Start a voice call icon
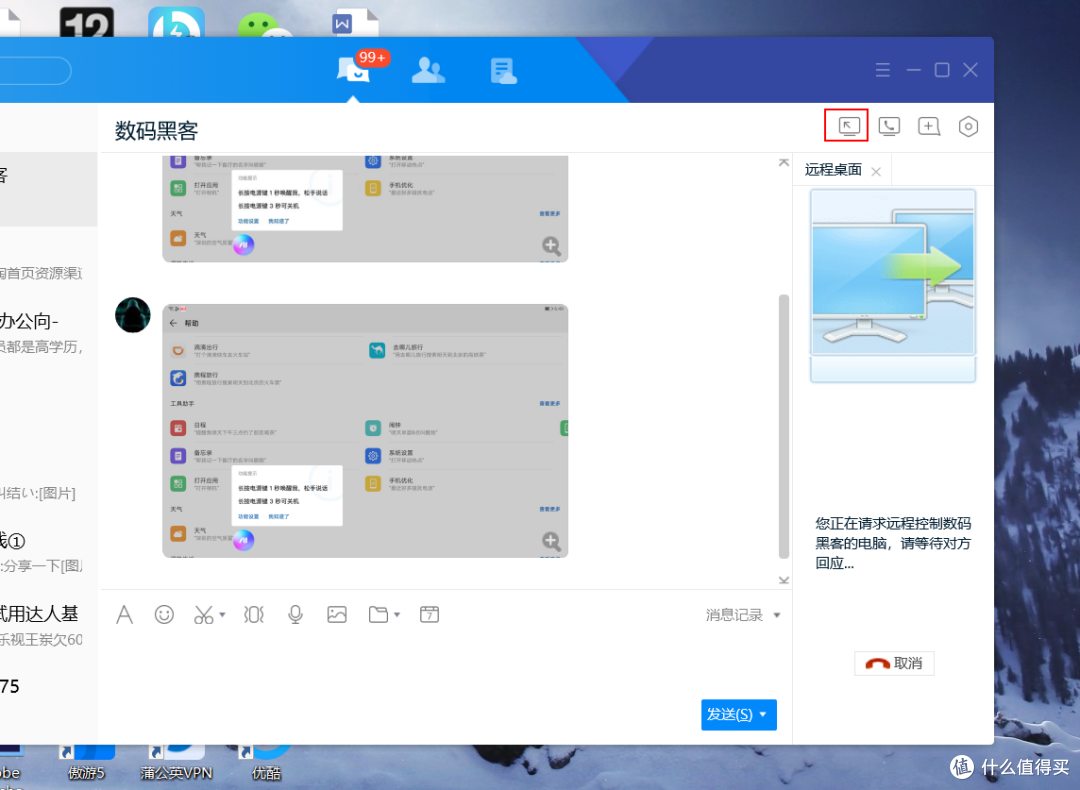 pyautogui.click(x=889, y=126)
